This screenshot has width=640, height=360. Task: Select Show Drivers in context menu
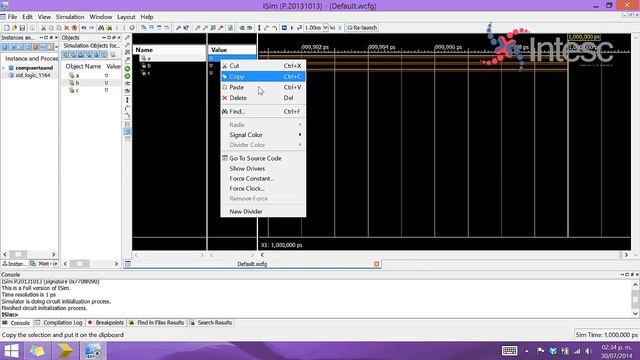coord(263,169)
